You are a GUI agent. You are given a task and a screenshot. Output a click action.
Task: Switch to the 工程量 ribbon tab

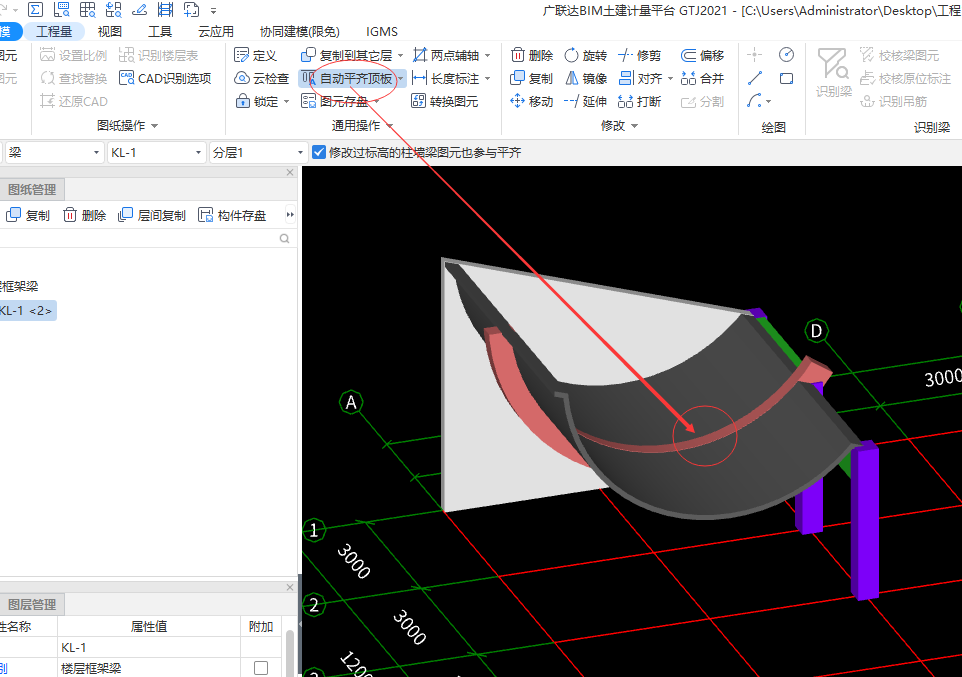[x=53, y=31]
